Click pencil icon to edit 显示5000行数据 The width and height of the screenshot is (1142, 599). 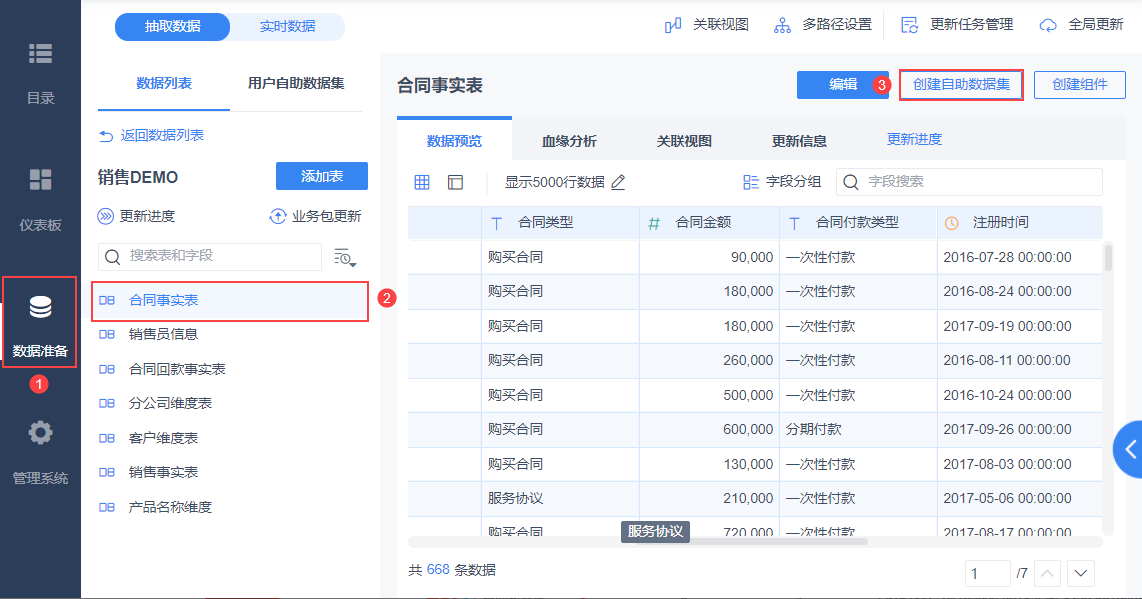click(618, 182)
